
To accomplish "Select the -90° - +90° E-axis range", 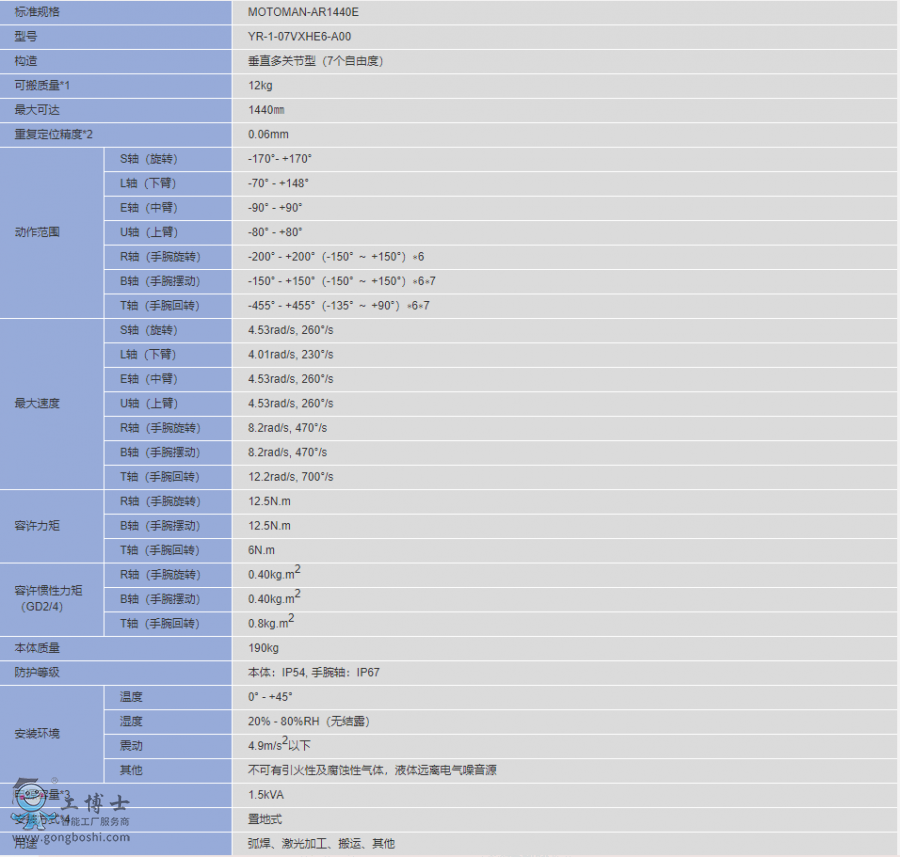I will tap(275, 208).
